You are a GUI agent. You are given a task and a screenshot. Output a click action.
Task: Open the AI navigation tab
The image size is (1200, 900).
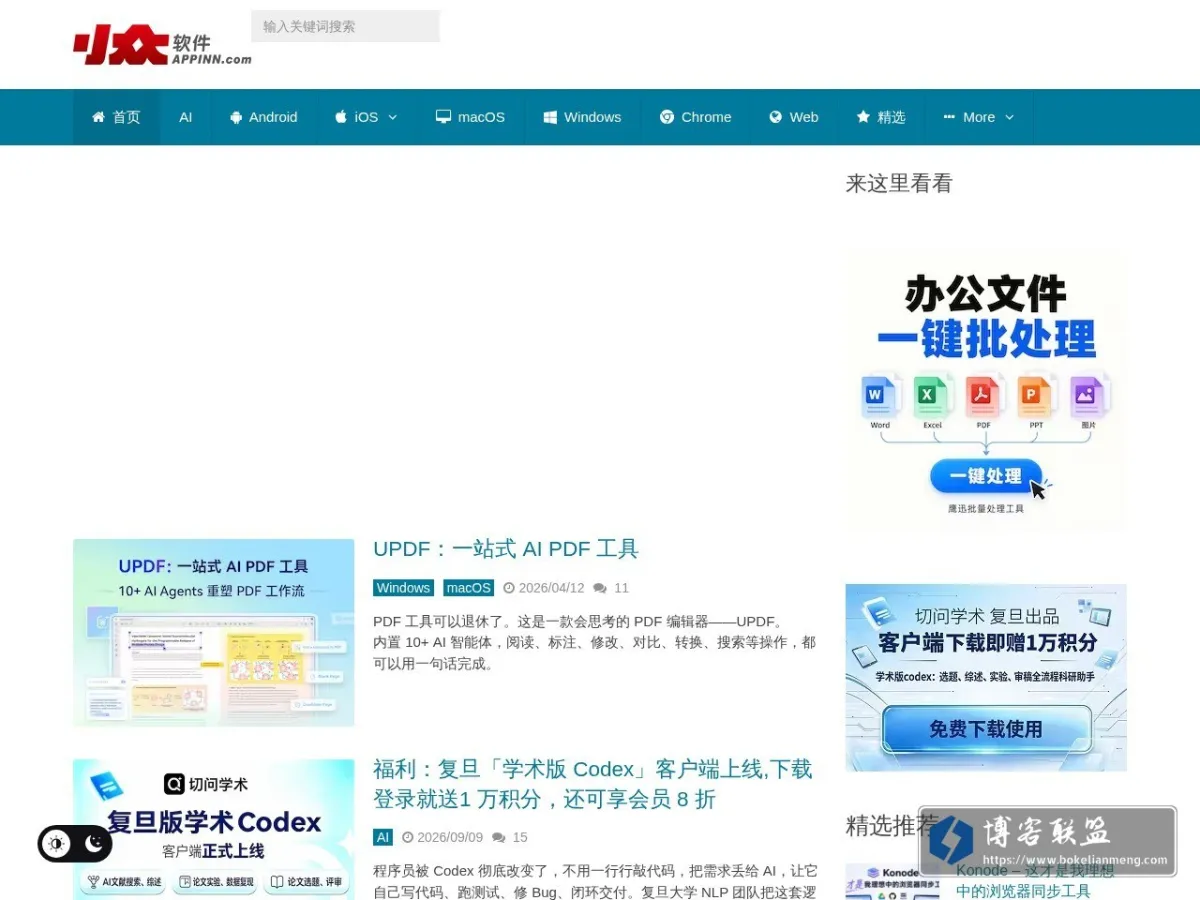point(185,117)
